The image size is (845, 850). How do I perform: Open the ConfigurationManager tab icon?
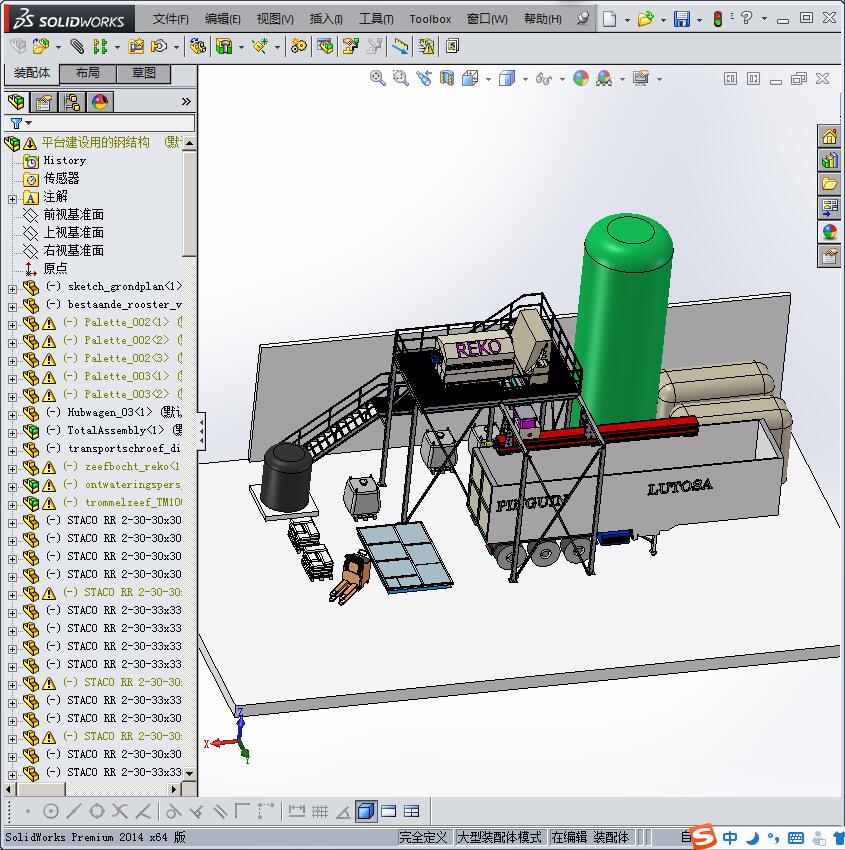click(72, 102)
